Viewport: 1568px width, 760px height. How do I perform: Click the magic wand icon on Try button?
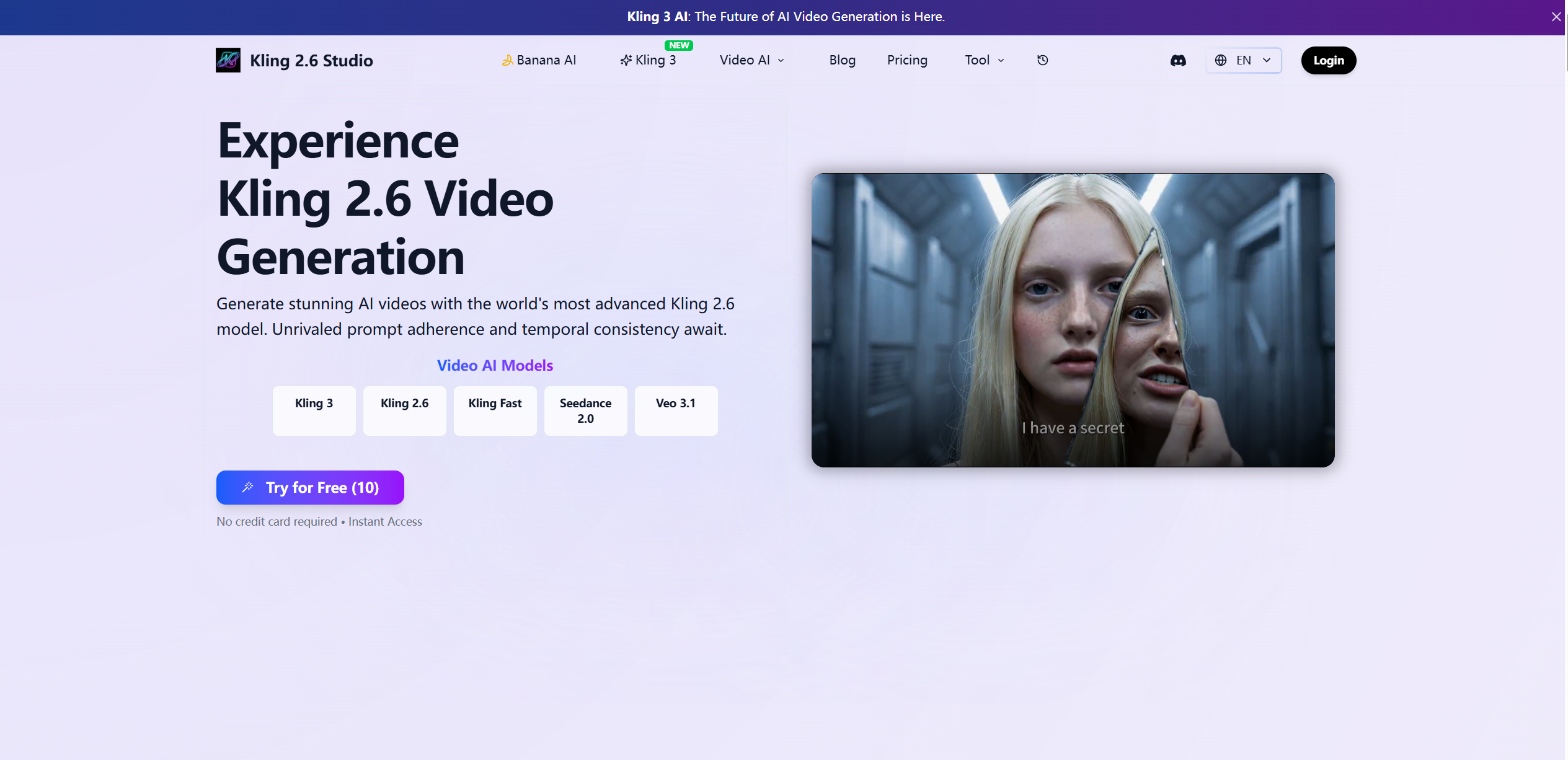coord(248,487)
